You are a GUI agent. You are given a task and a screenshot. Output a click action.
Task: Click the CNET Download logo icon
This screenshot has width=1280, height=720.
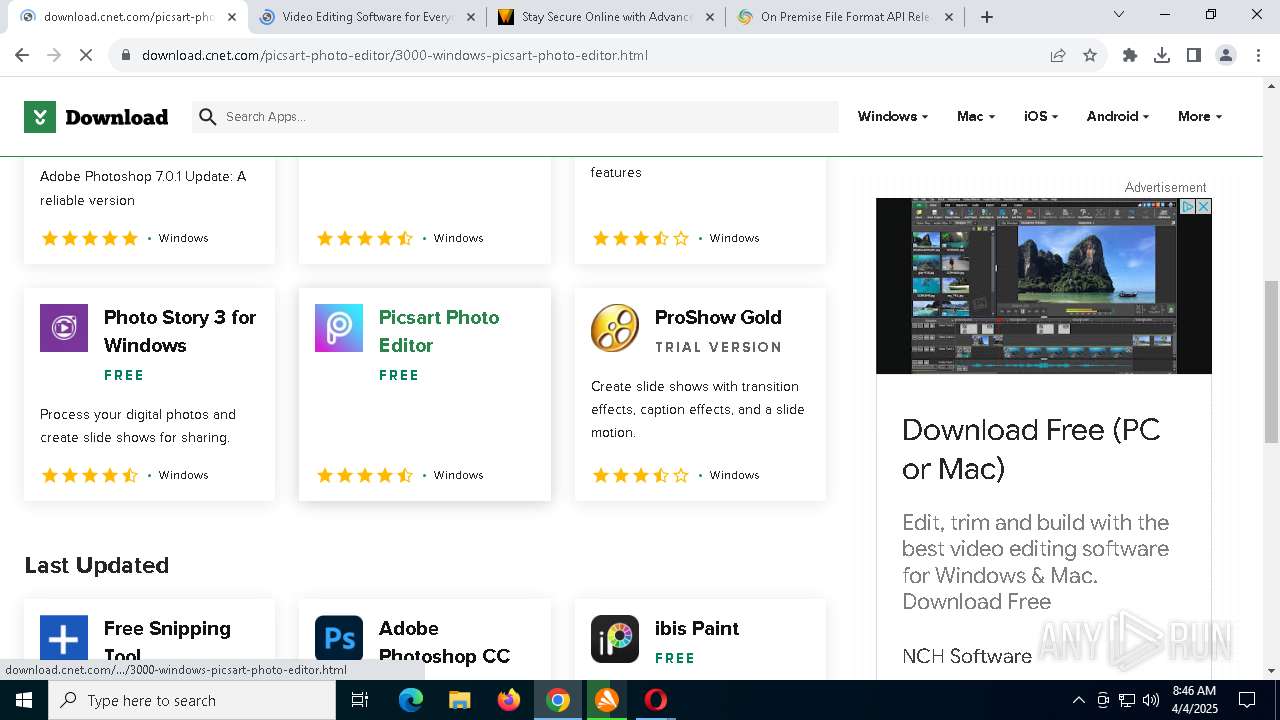40,117
